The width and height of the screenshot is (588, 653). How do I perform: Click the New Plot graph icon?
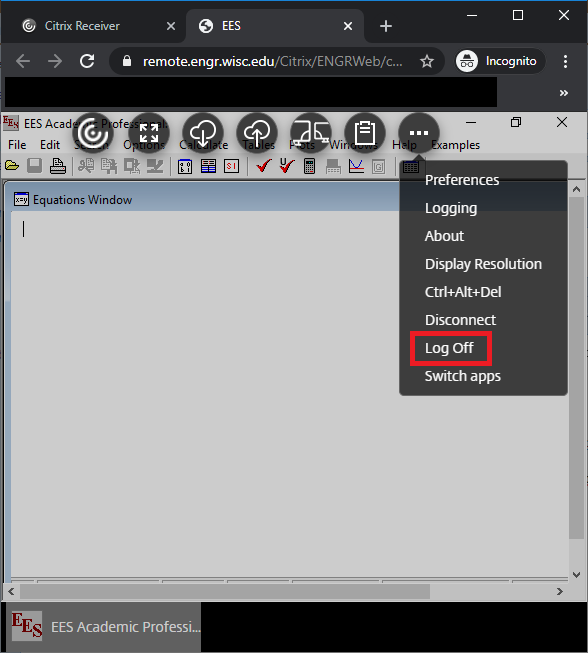(x=356, y=167)
